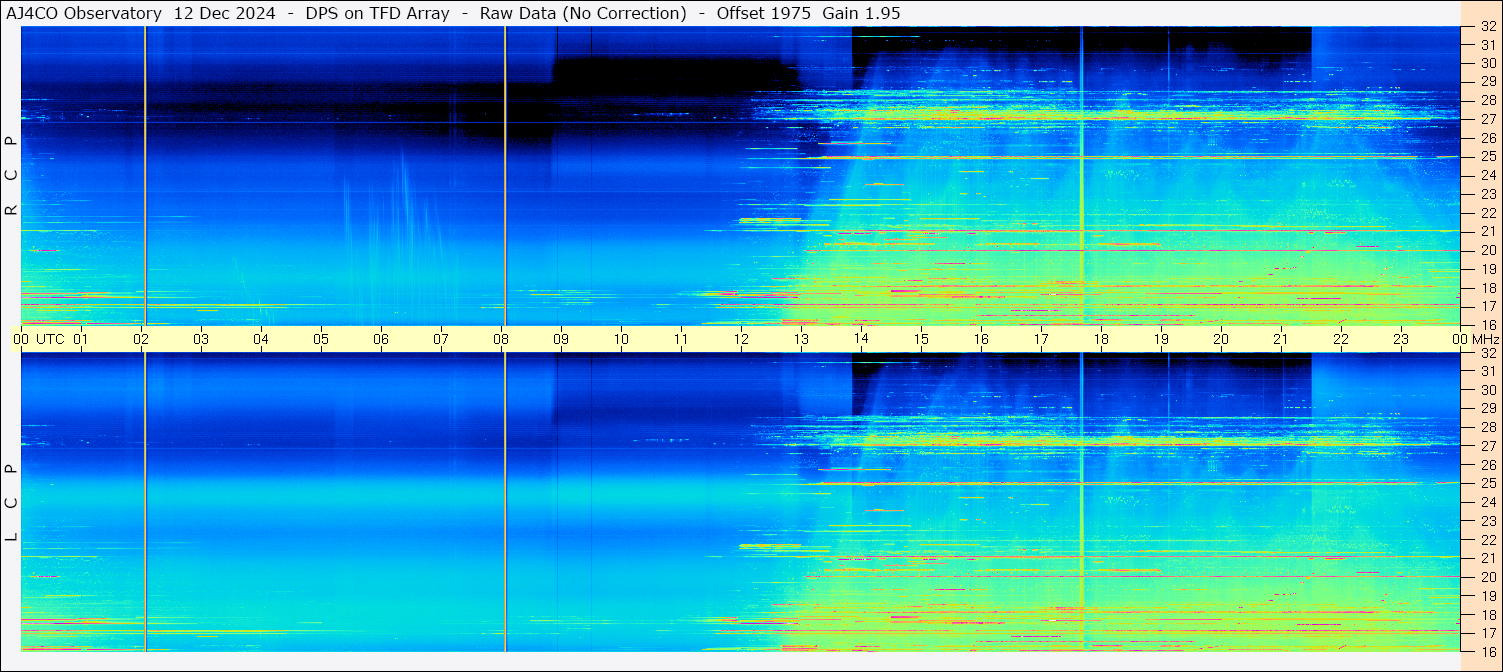This screenshot has height=672, width=1503.
Task: Click the 15 hour mark on the time axis
Action: point(921,339)
